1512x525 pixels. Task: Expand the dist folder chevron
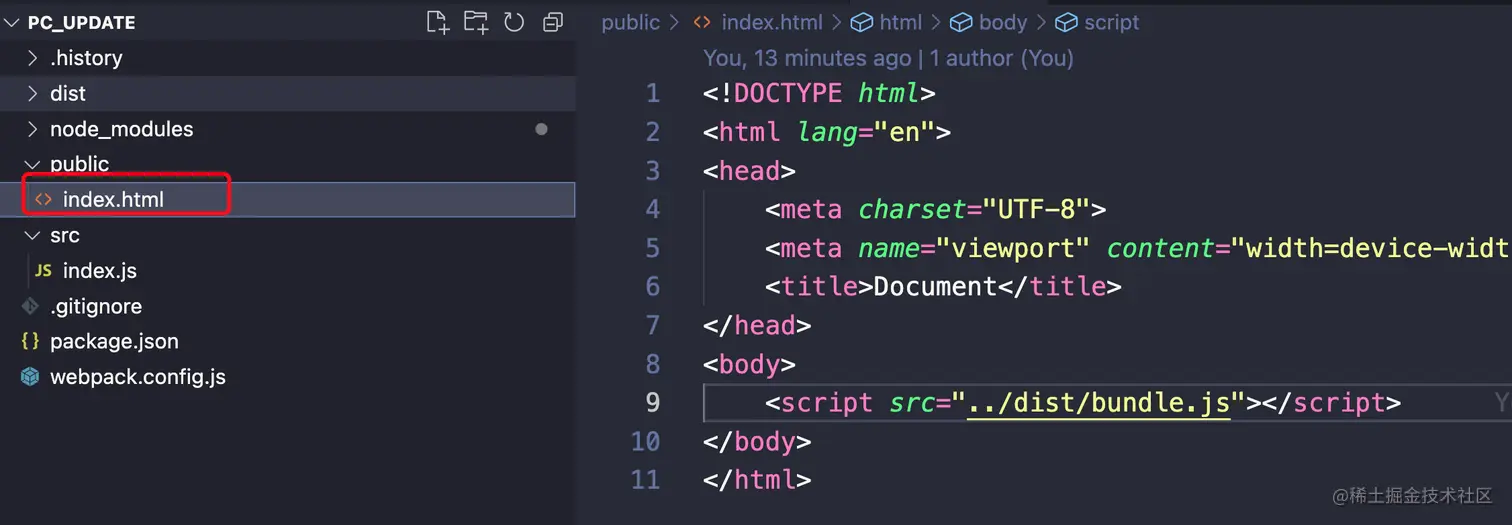tap(32, 93)
